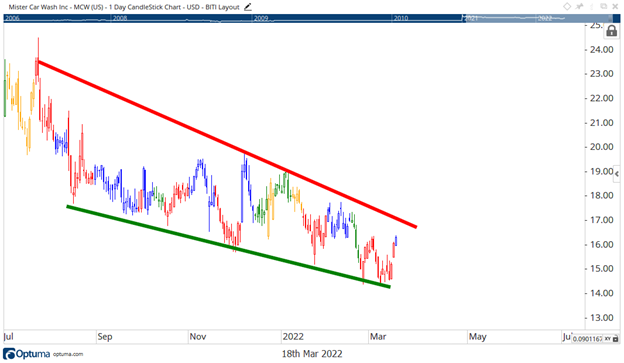Click the 17.00 price label
This screenshot has width=624, height=363.
click(x=601, y=220)
